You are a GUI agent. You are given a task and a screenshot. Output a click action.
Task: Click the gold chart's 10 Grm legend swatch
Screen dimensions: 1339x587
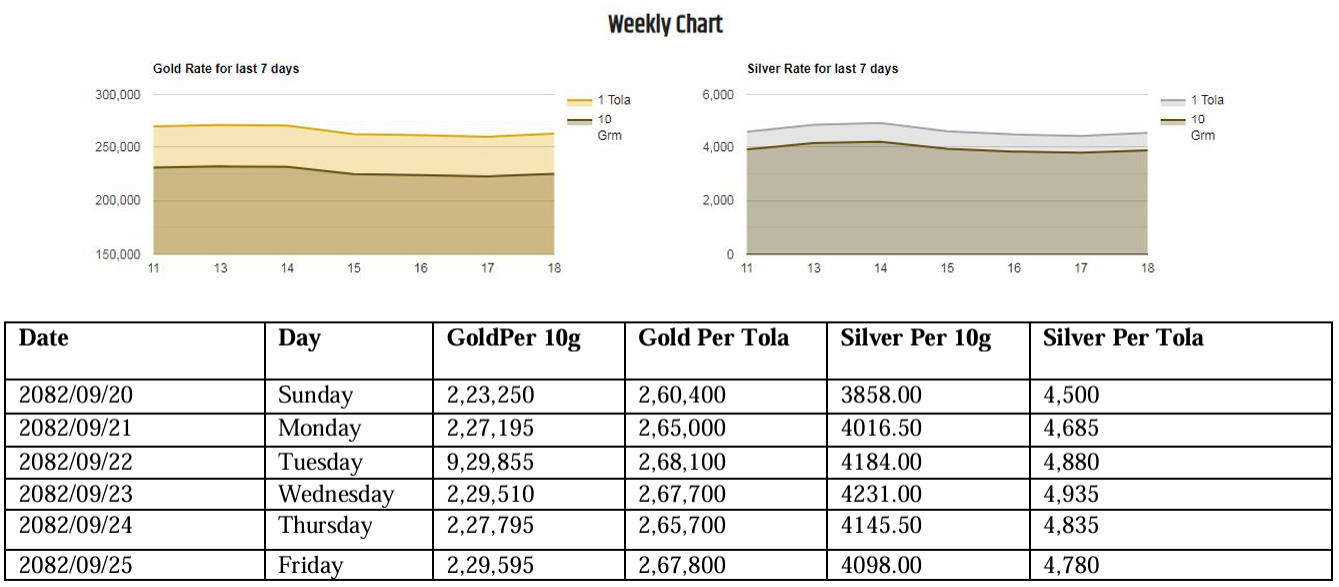pos(580,121)
